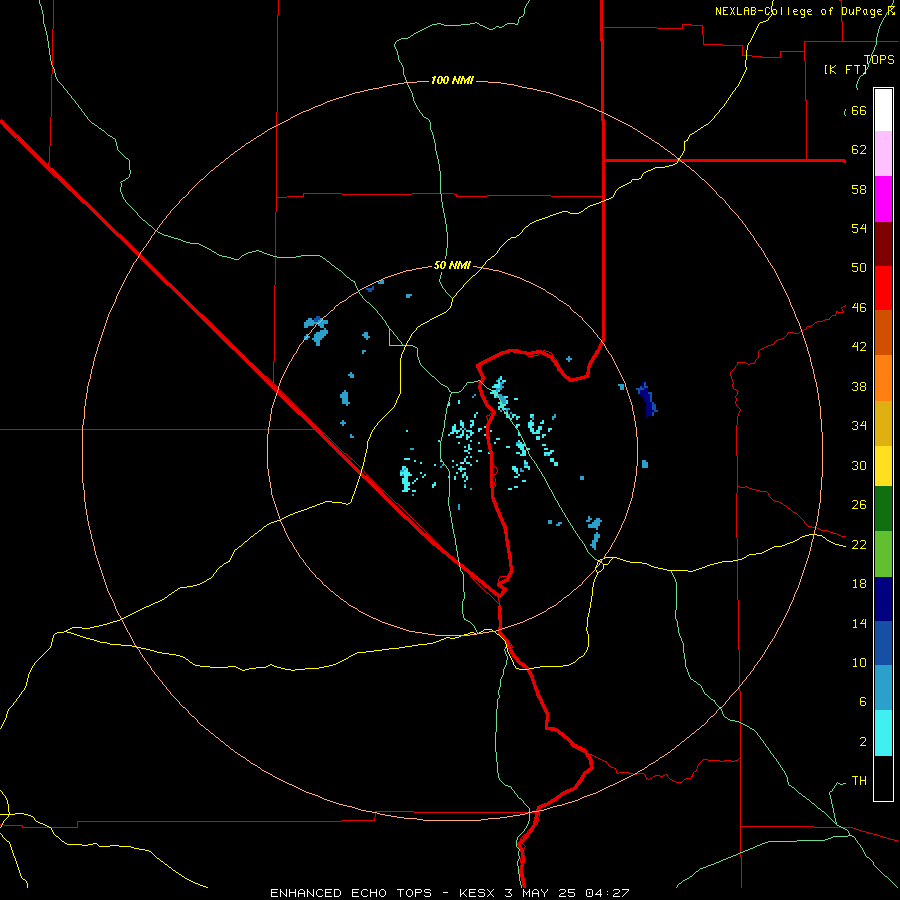
Task: Click the [K FT] units label
Action: pos(845,69)
